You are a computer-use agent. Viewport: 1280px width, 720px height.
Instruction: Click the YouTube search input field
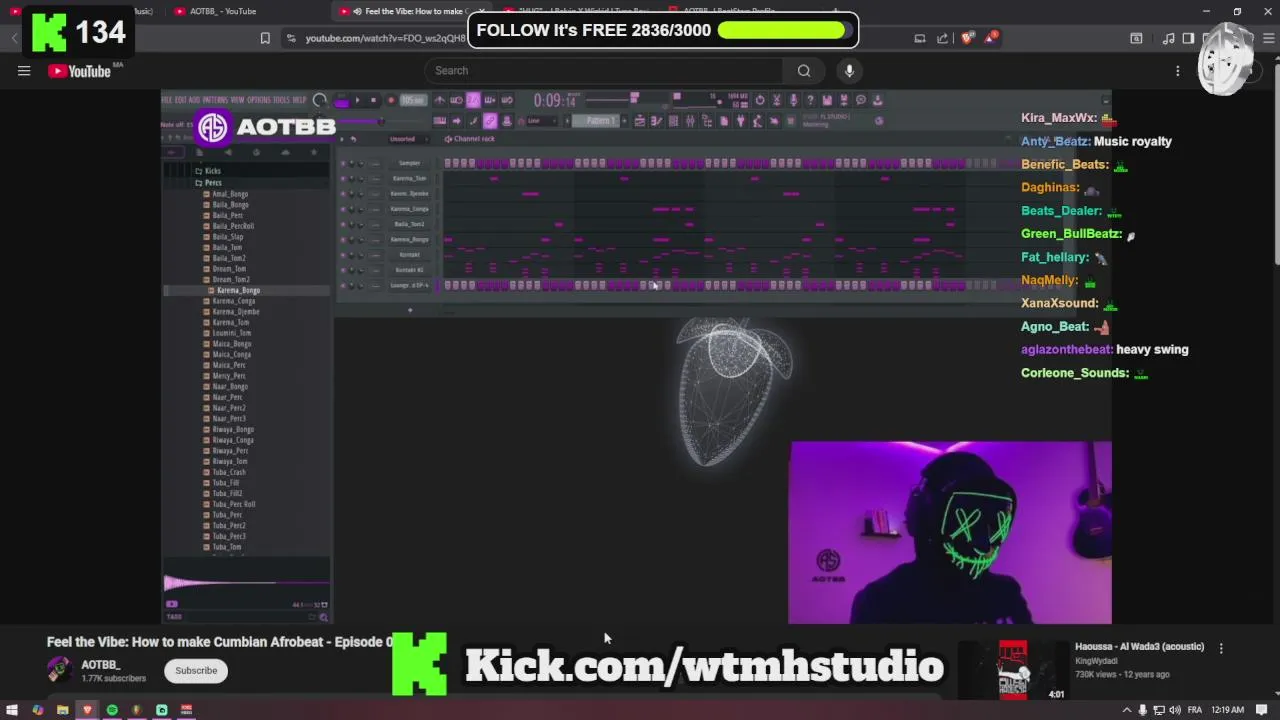pyautogui.click(x=604, y=71)
